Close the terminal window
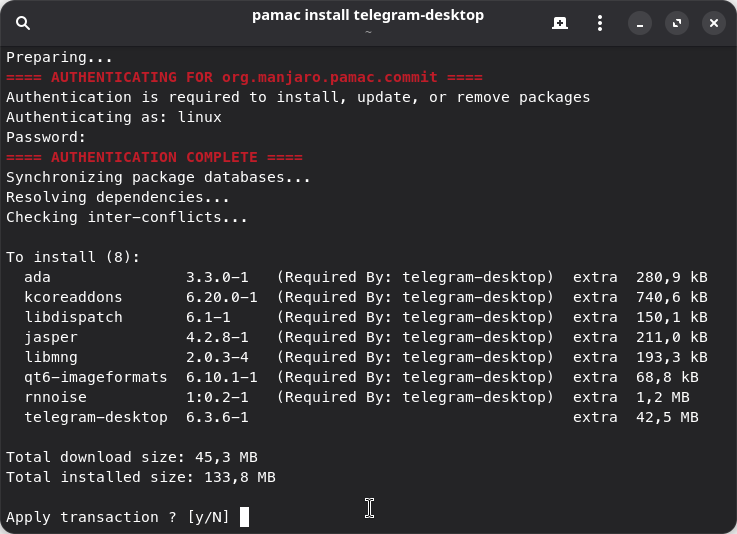Image resolution: width=737 pixels, height=534 pixels. pos(713,23)
